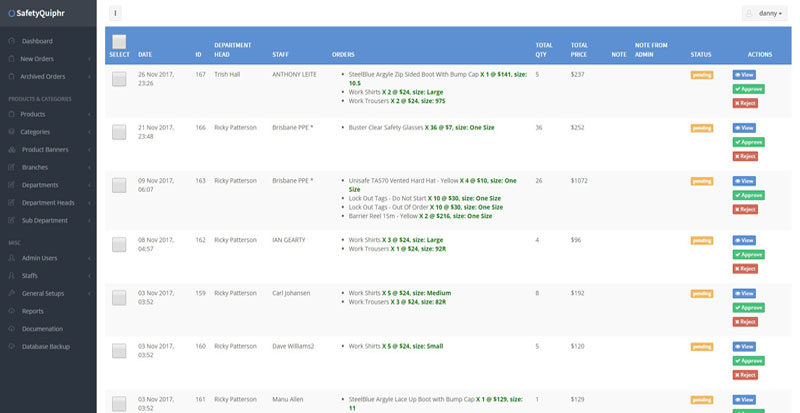Click the Product Banners sidebar icon

tap(11, 149)
